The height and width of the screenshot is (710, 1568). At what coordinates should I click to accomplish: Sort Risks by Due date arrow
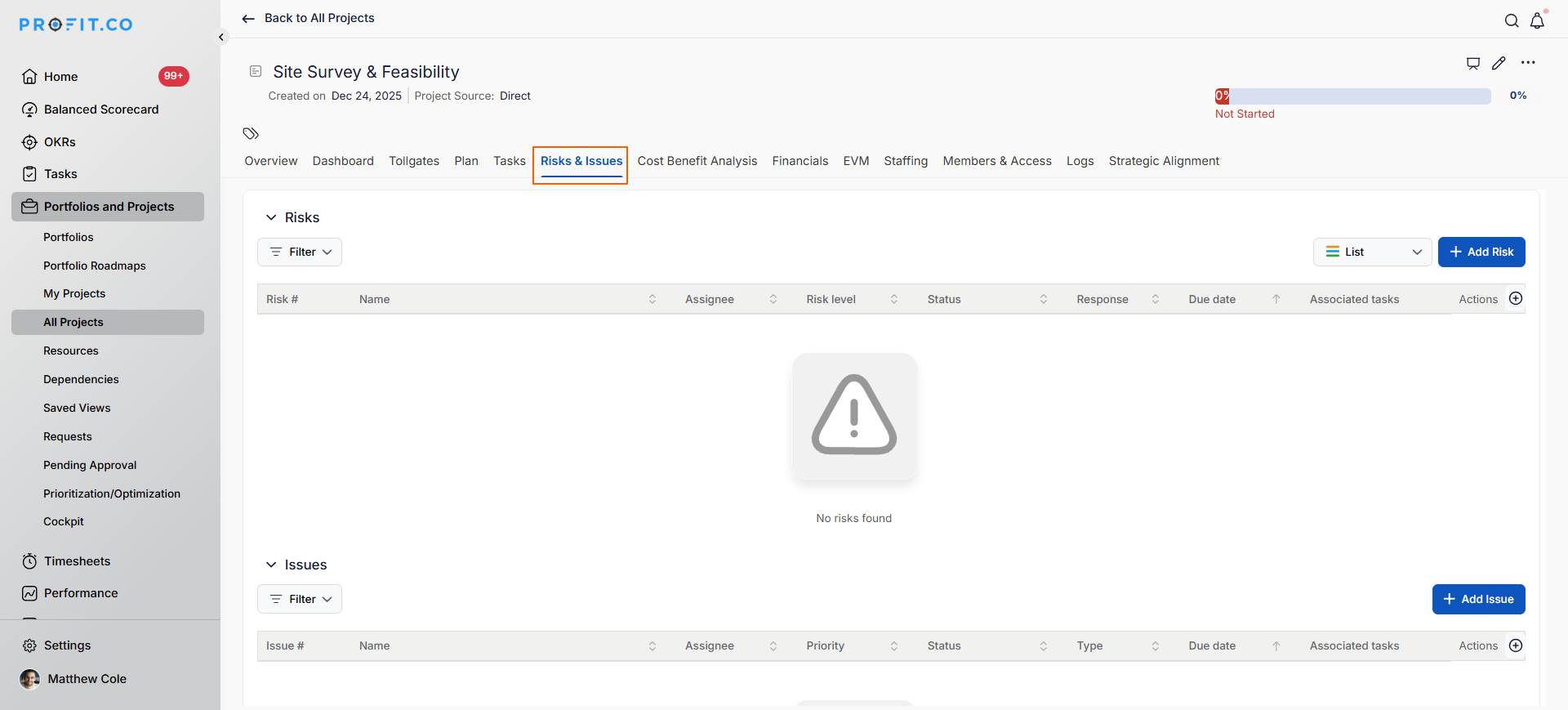pos(1276,299)
